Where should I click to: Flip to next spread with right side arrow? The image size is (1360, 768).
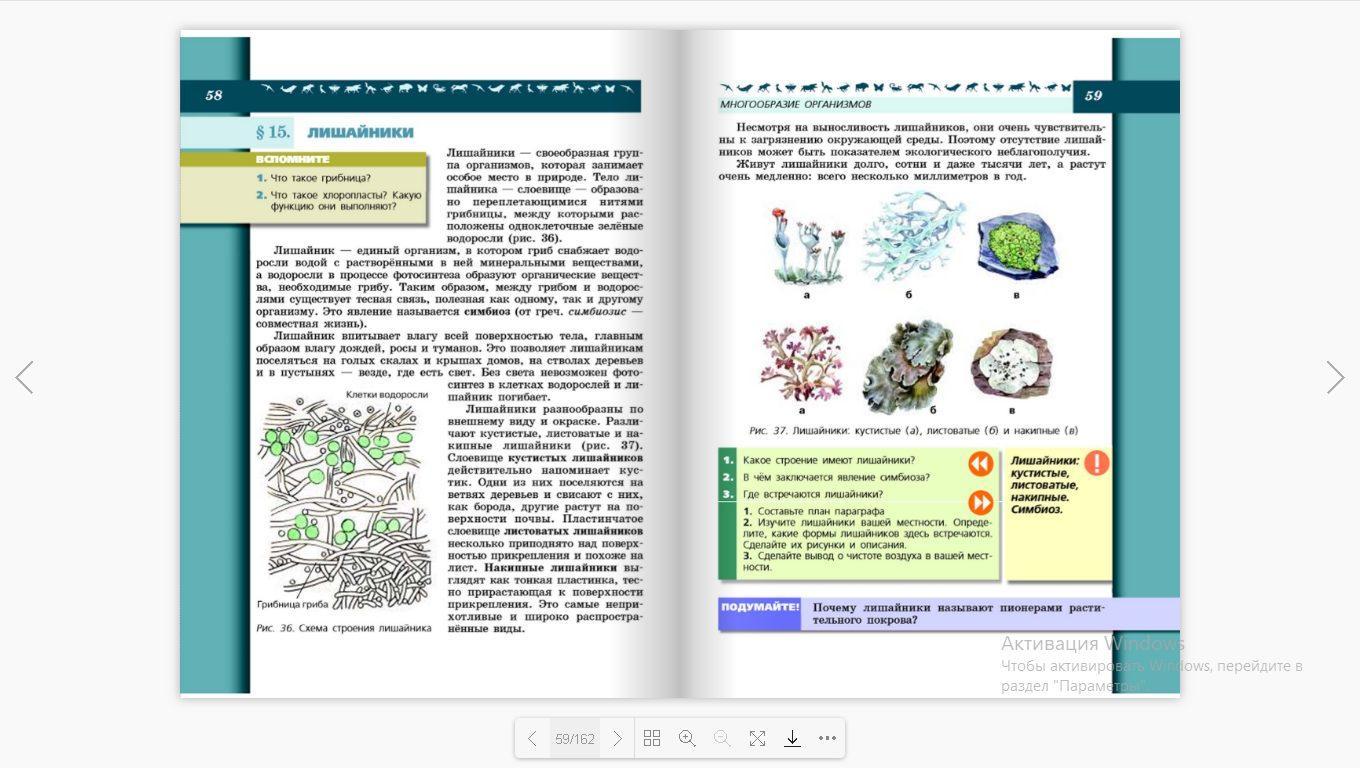pos(1335,377)
